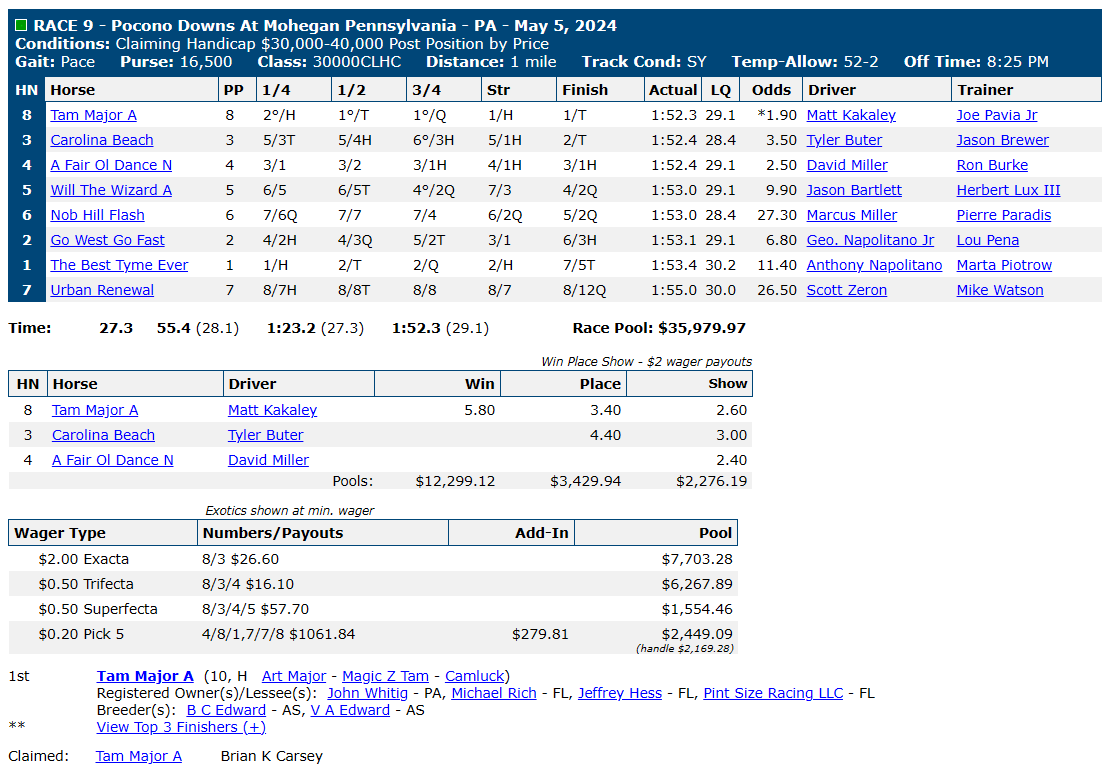Select driver Geo. Napolitano Jr link
Screen dimensions: 1112x765
tap(870, 240)
